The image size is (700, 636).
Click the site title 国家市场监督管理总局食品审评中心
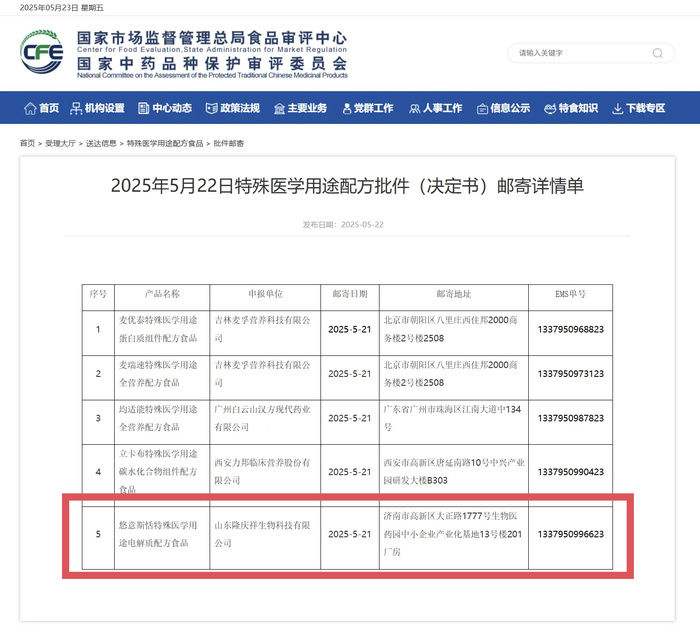coord(212,38)
